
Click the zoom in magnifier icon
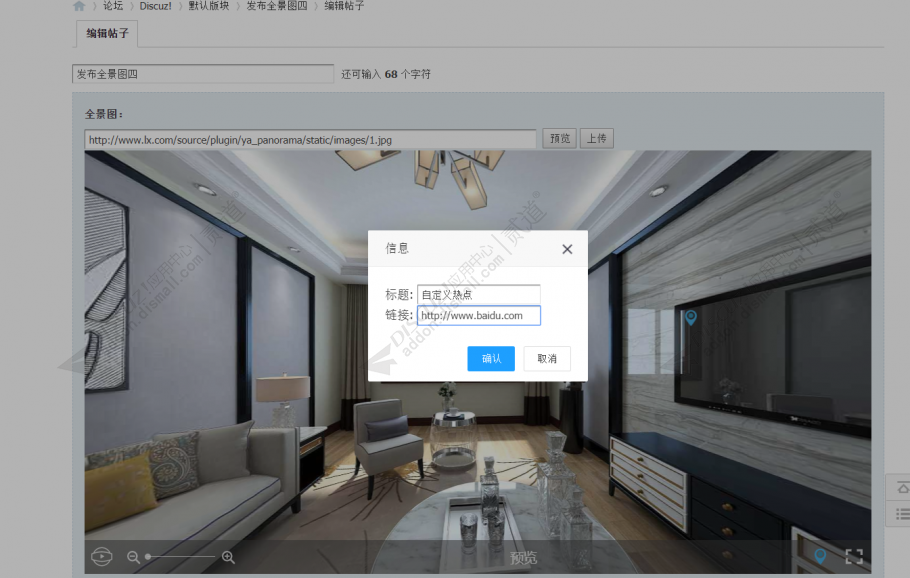228,557
